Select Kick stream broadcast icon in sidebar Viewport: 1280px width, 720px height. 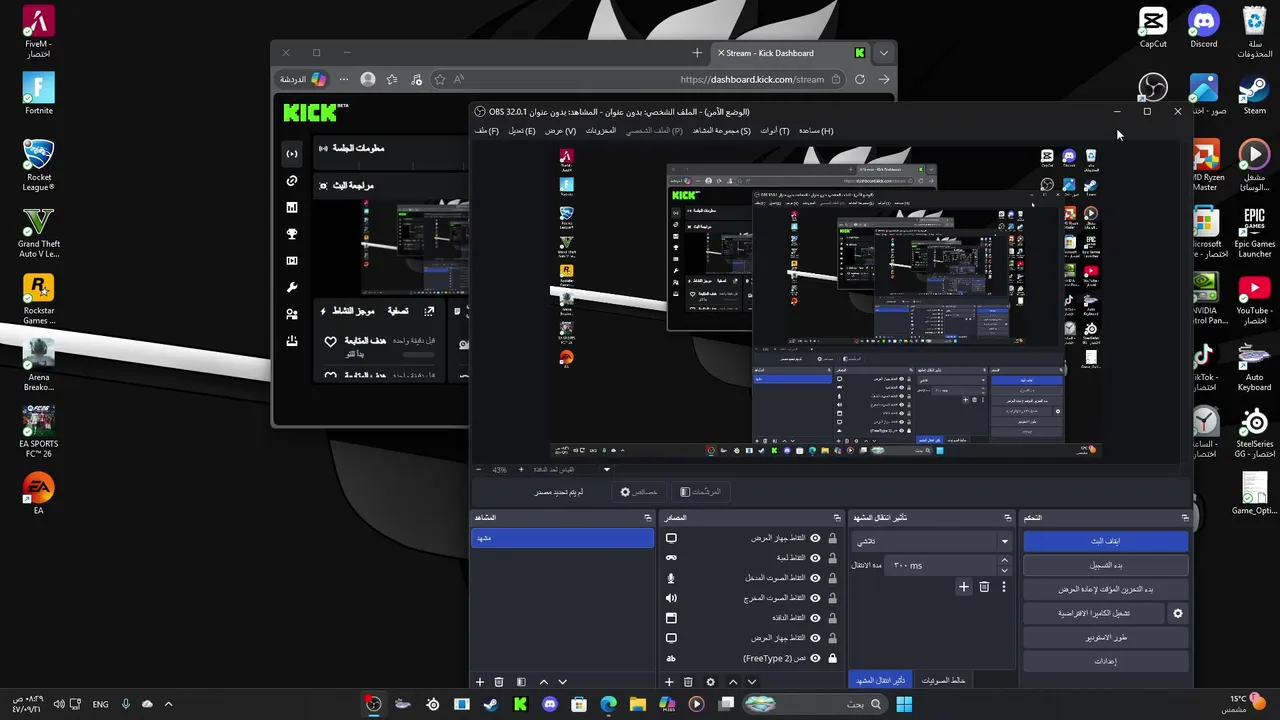click(x=292, y=153)
